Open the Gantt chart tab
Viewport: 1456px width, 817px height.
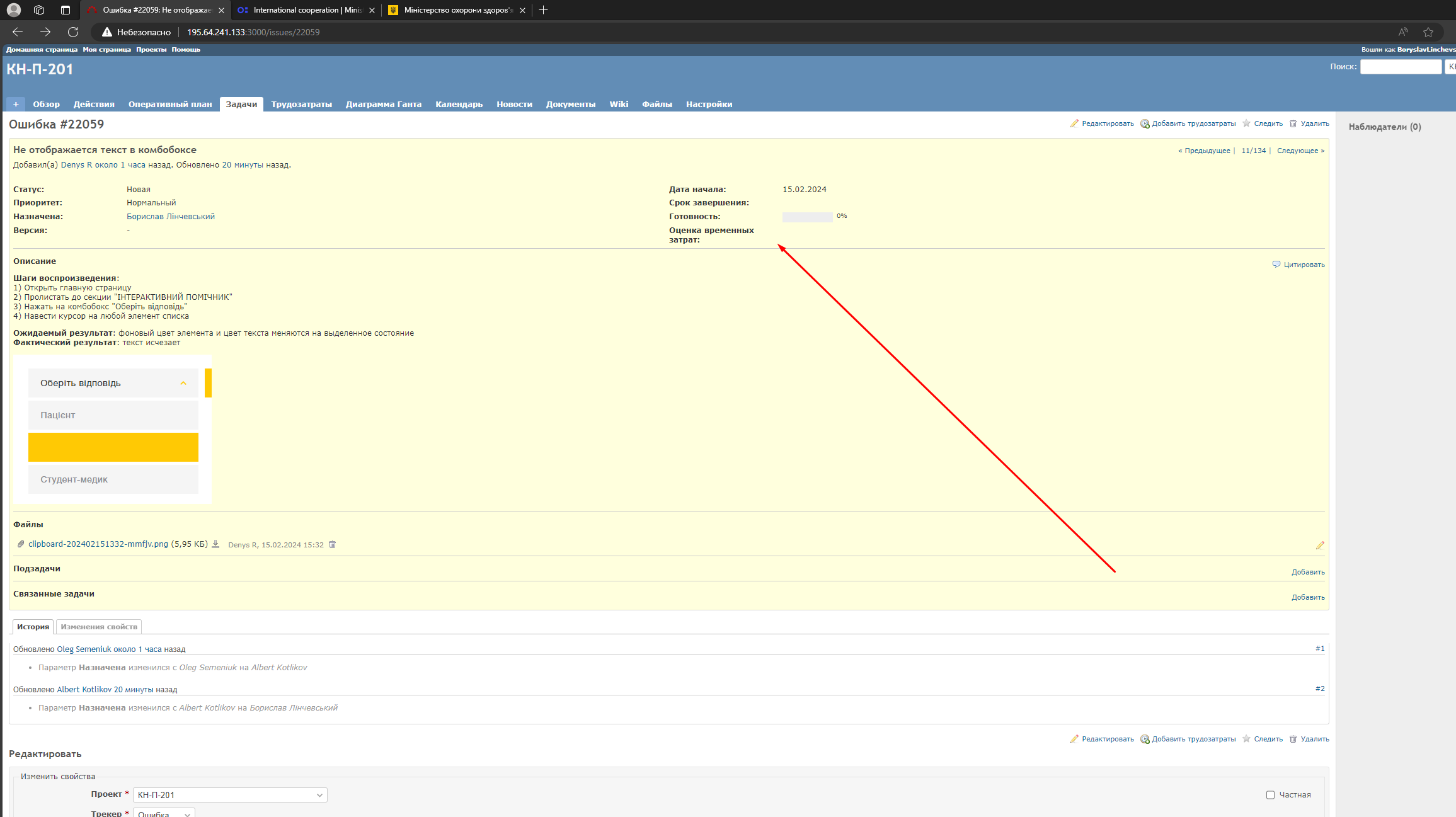(383, 104)
